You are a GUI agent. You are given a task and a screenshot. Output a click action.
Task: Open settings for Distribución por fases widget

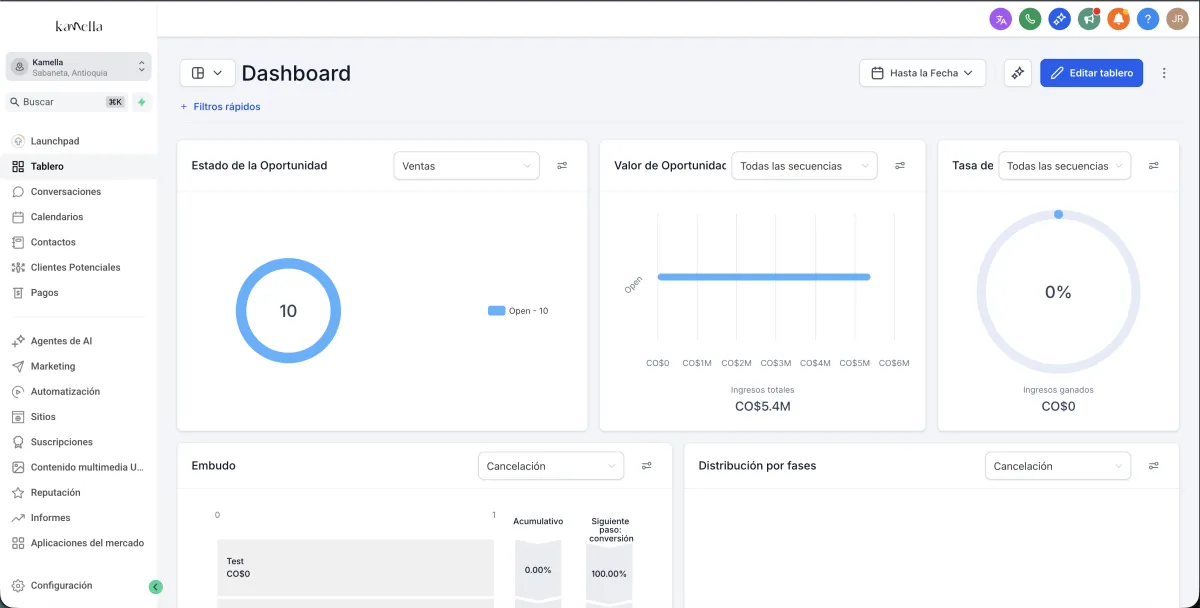[1154, 466]
